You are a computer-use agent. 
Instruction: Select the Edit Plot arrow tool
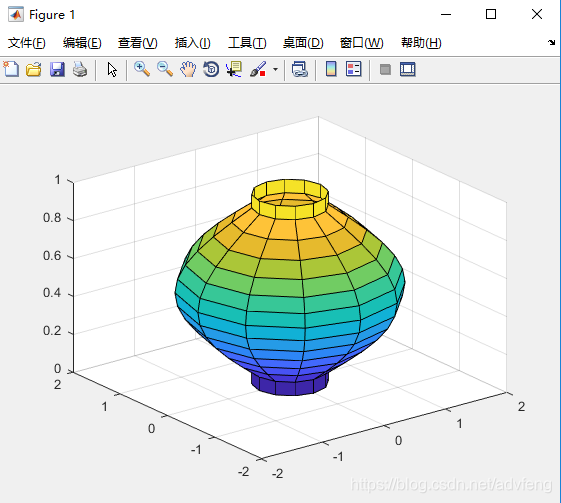pos(112,69)
